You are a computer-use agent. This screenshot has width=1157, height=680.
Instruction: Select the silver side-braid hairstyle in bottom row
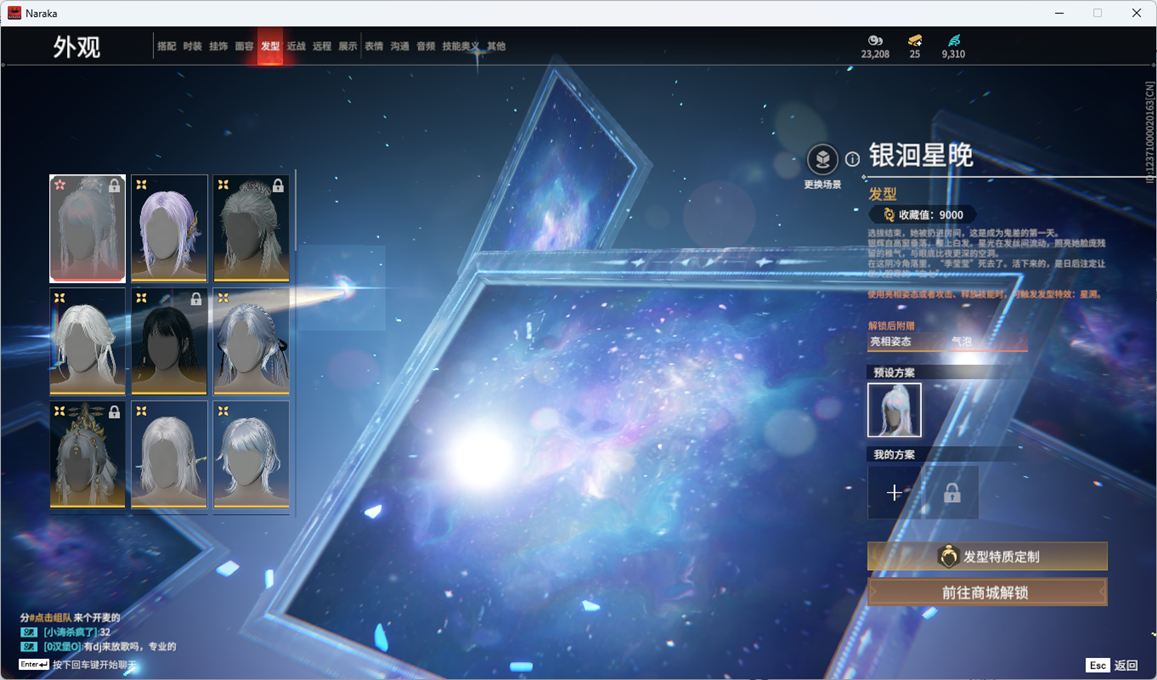pyautogui.click(x=251, y=454)
